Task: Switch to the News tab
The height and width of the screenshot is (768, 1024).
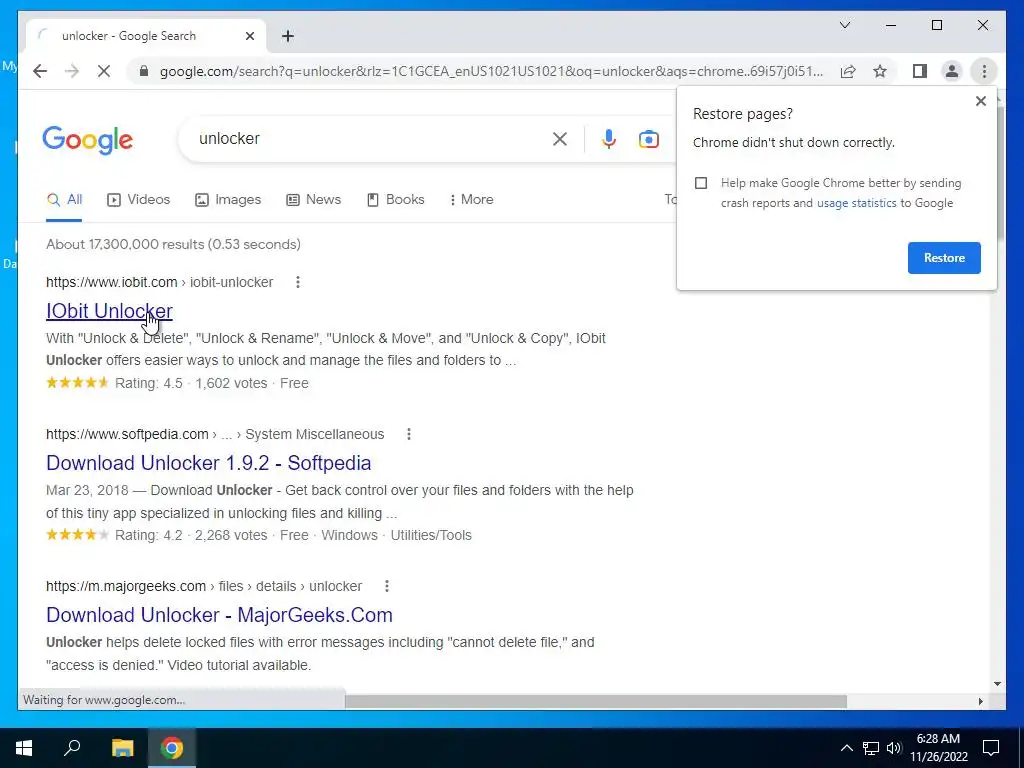Action: point(313,200)
